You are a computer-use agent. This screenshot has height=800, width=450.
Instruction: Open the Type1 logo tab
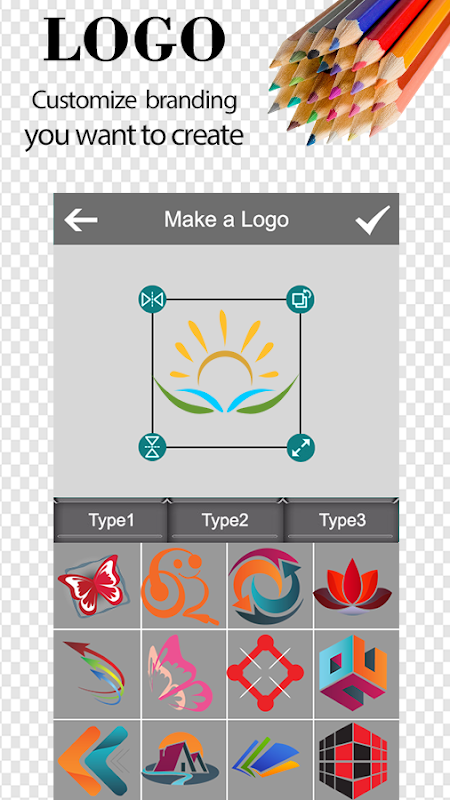pos(111,520)
